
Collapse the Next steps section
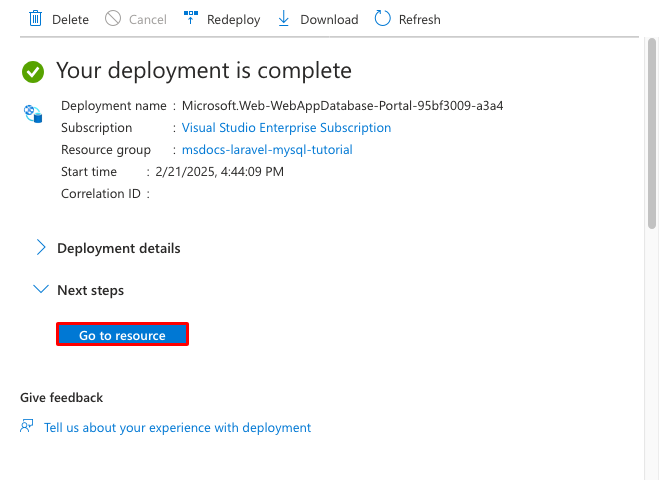(41, 290)
